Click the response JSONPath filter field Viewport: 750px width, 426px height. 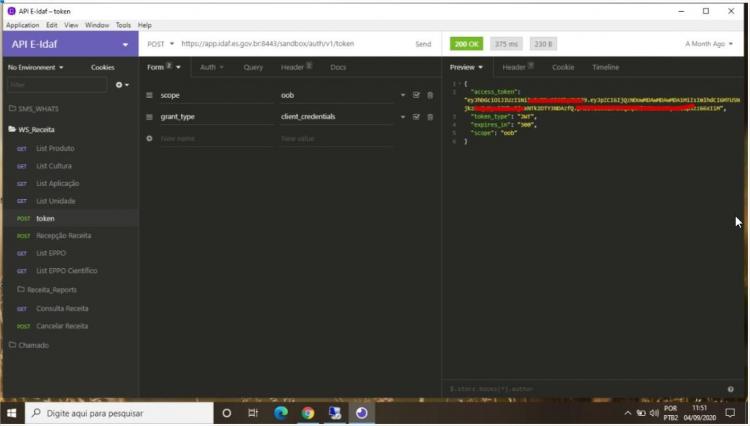pyautogui.click(x=585, y=389)
